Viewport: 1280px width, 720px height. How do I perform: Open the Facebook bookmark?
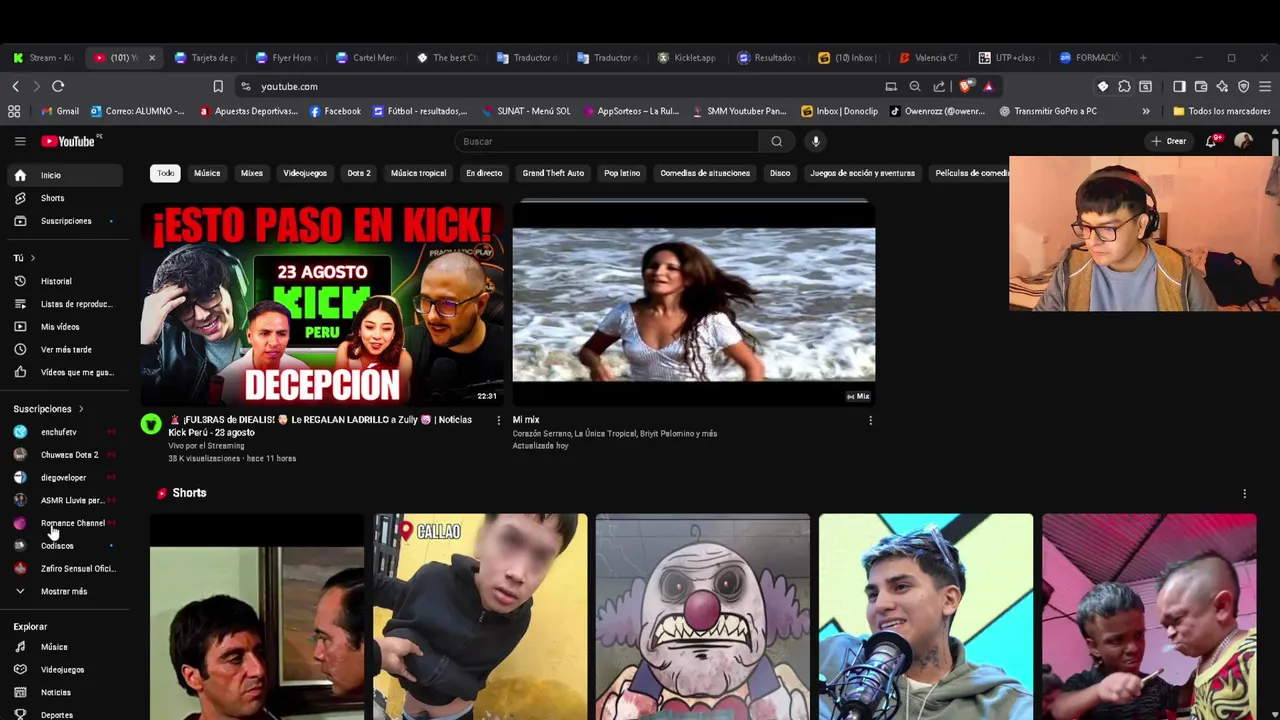point(335,111)
